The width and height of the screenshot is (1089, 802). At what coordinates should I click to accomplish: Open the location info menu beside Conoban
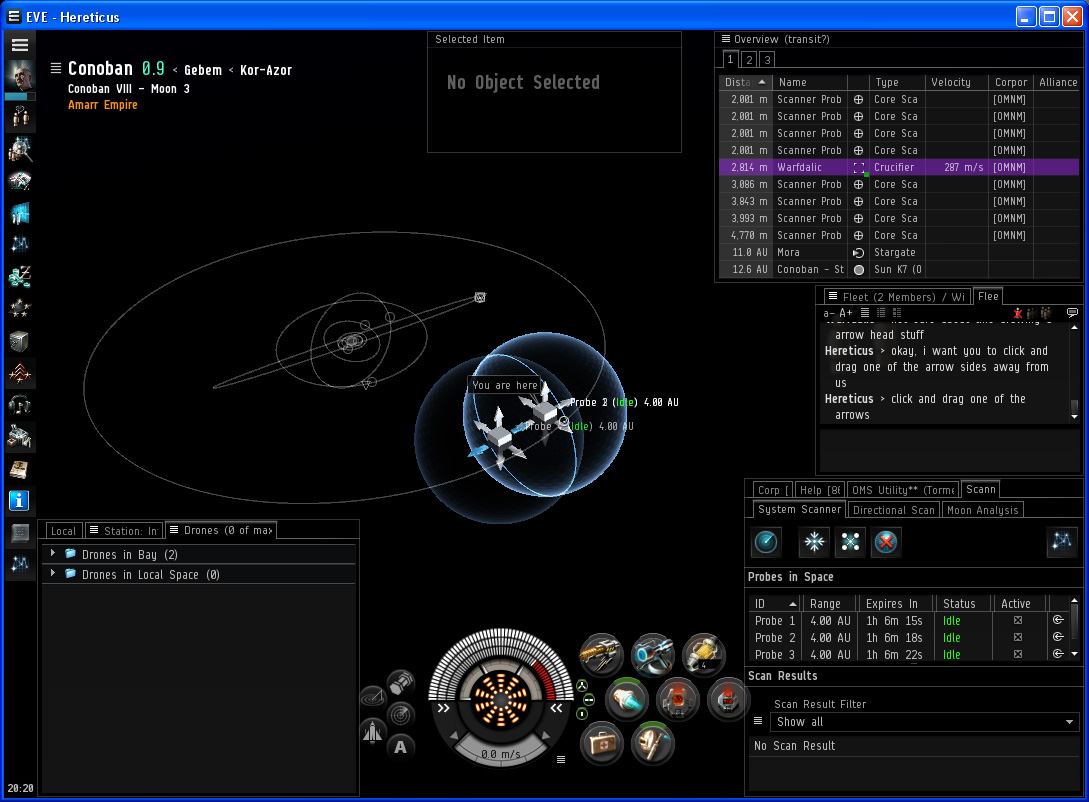coord(56,68)
